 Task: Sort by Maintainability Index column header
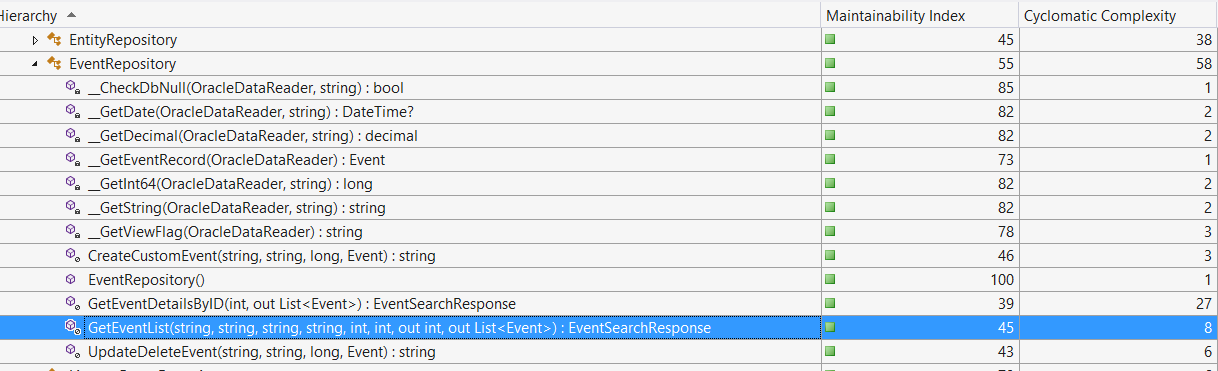coord(899,16)
